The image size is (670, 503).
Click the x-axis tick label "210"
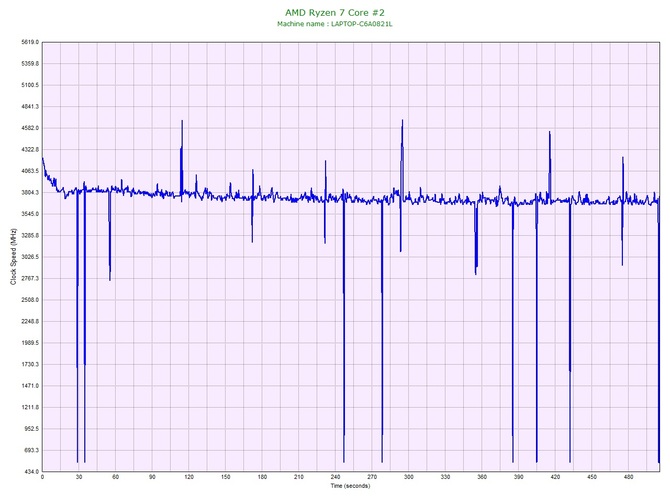299,477
